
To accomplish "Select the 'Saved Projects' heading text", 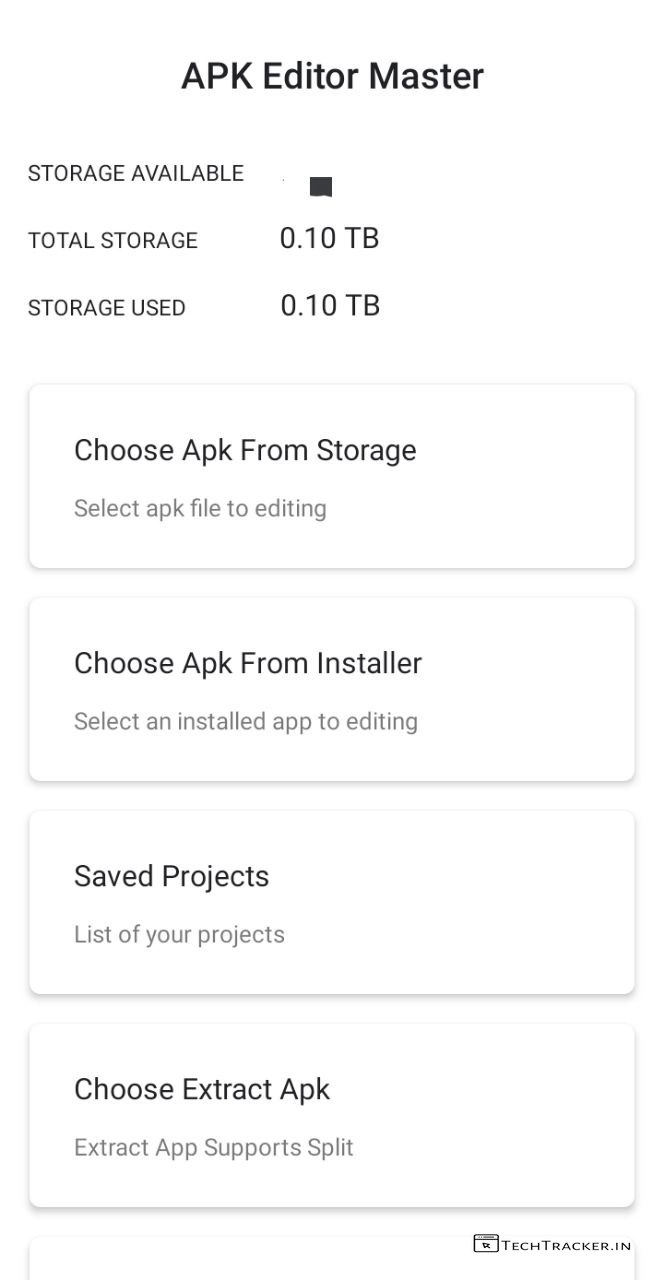I will click(172, 876).
